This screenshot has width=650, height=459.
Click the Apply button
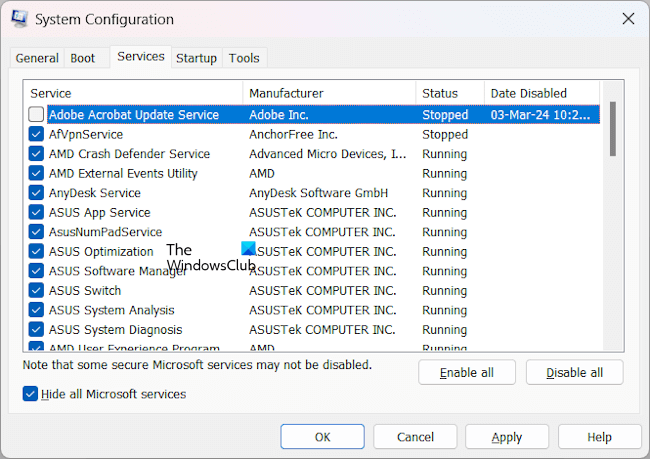507,437
